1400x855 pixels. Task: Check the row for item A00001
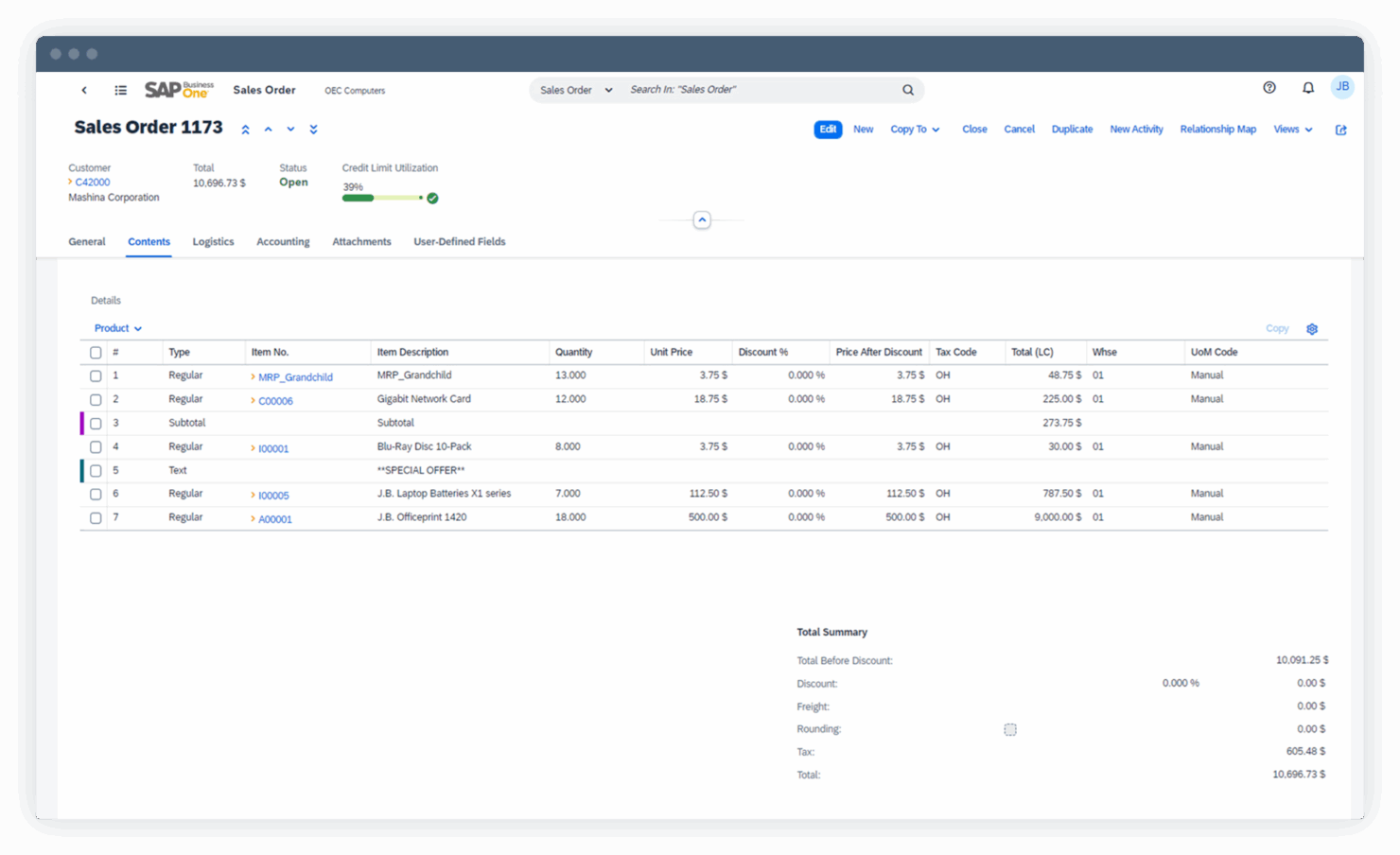click(x=96, y=517)
